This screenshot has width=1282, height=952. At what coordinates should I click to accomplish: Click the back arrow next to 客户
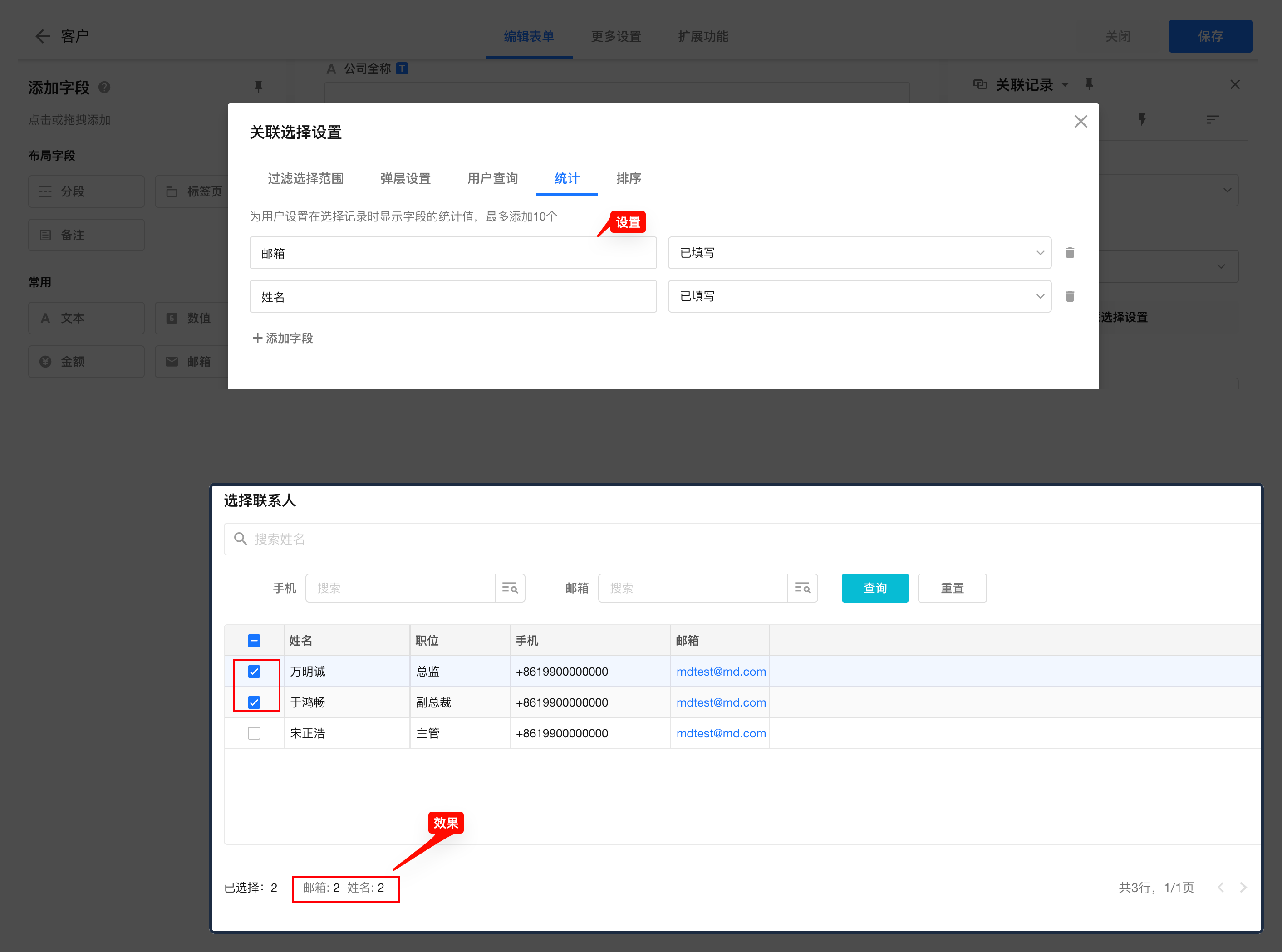click(42, 36)
